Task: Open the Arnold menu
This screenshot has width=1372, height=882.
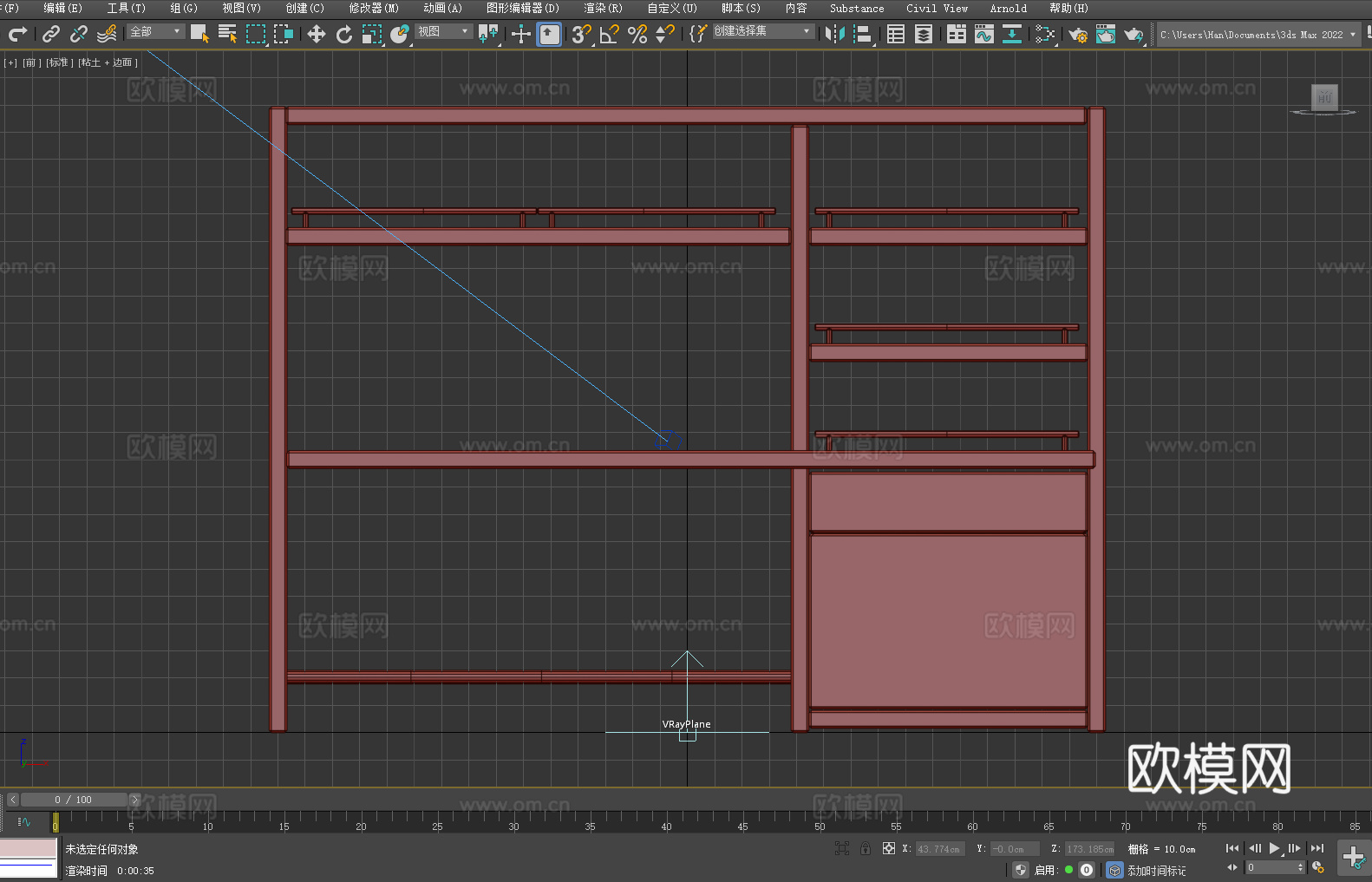Action: pyautogui.click(x=1009, y=8)
